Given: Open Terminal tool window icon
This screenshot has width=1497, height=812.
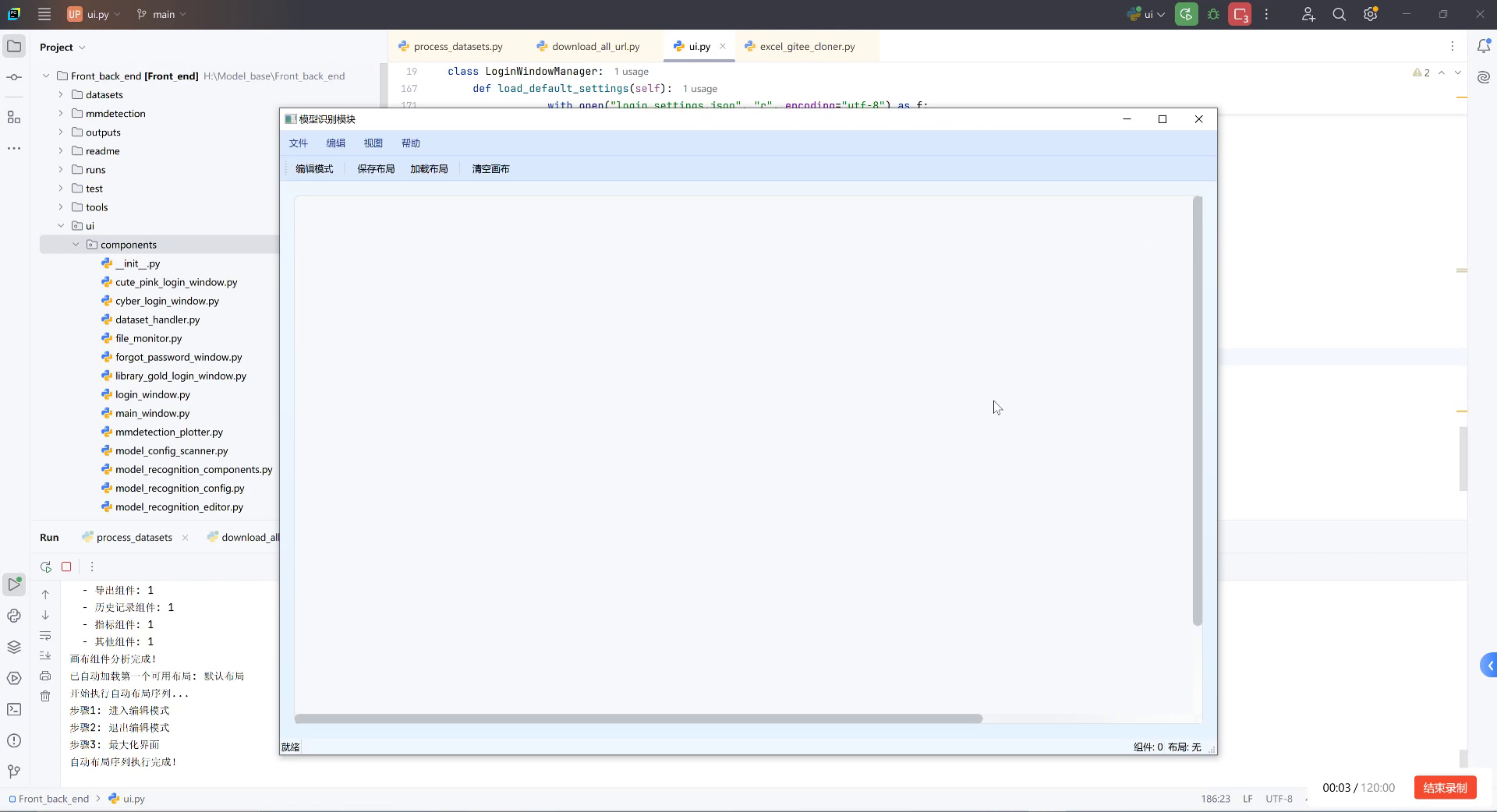Looking at the screenshot, I should [14, 709].
